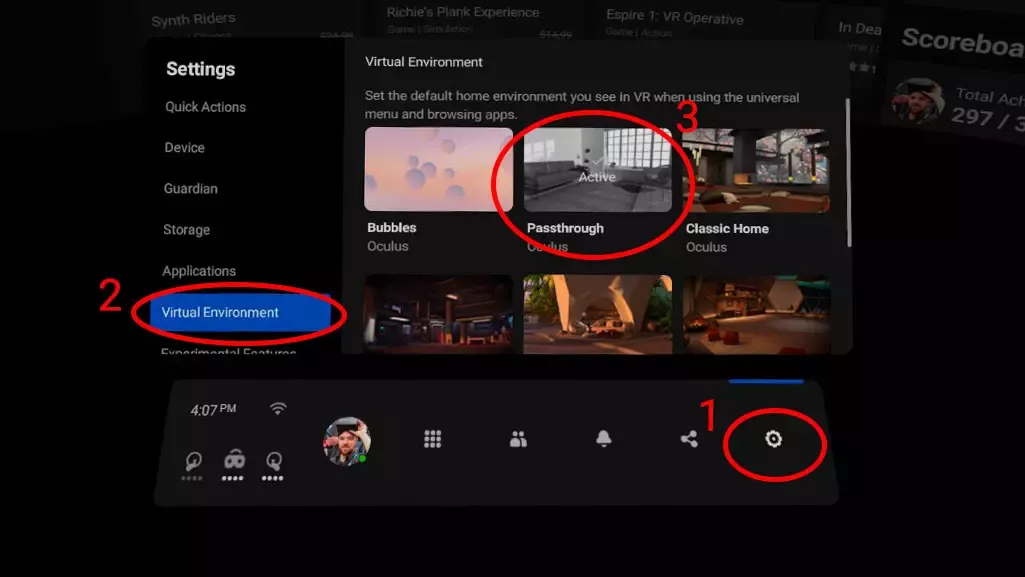Screen dimensions: 1025x577
Task: Click the Bubbles label text
Action: [392, 227]
